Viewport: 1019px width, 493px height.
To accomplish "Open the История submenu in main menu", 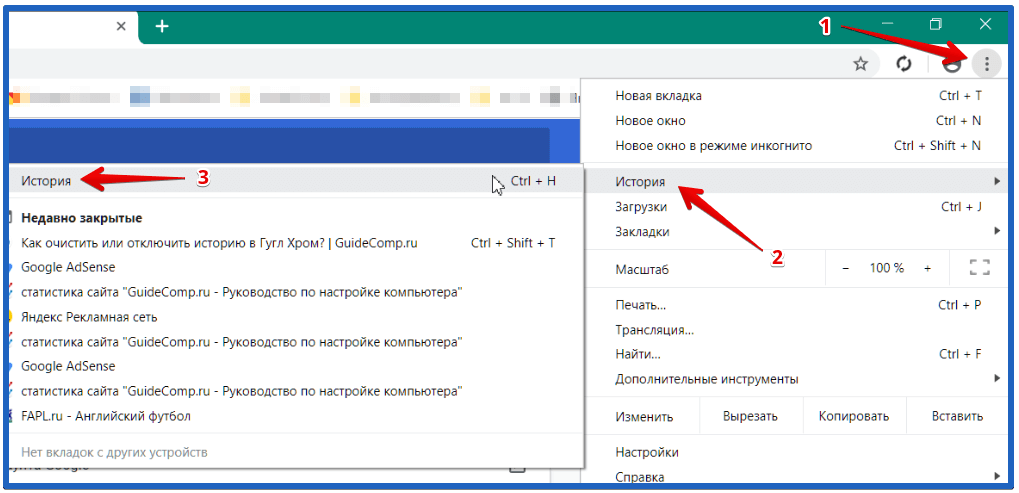I will coord(794,182).
